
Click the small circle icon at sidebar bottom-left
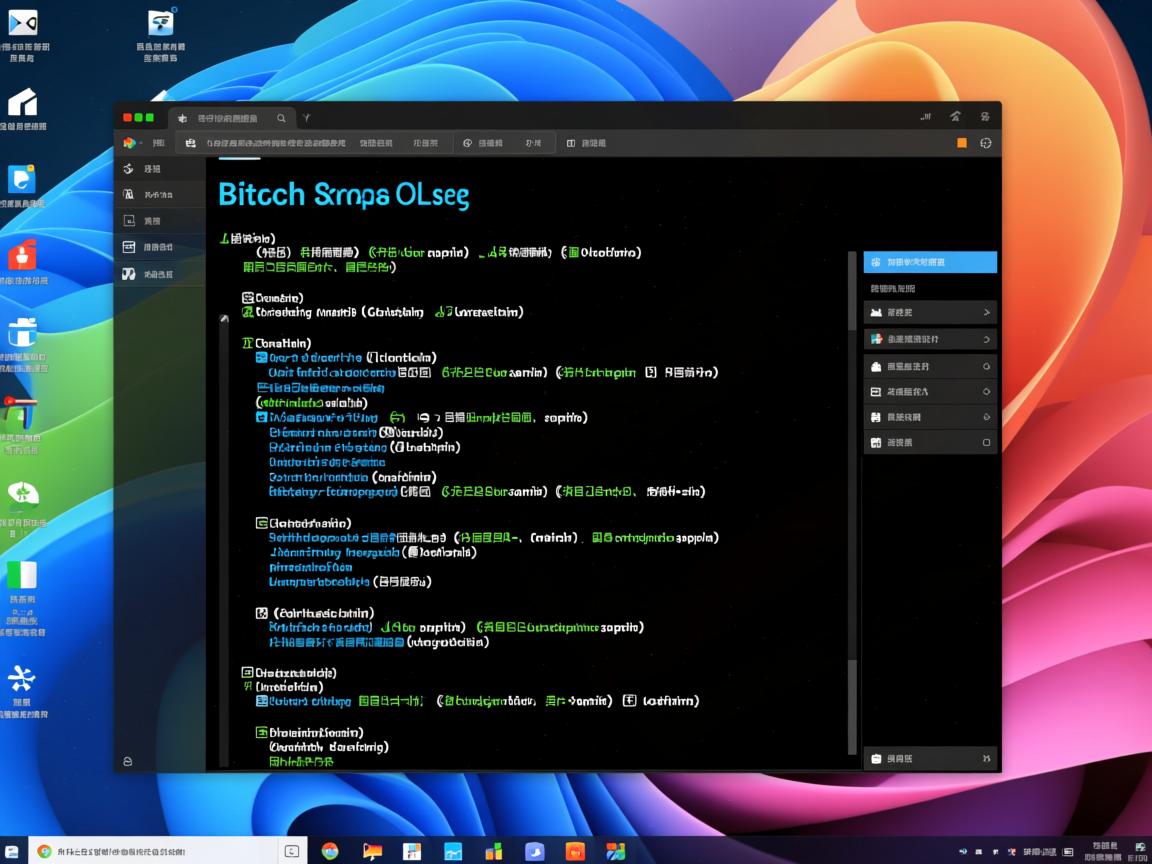(x=128, y=761)
